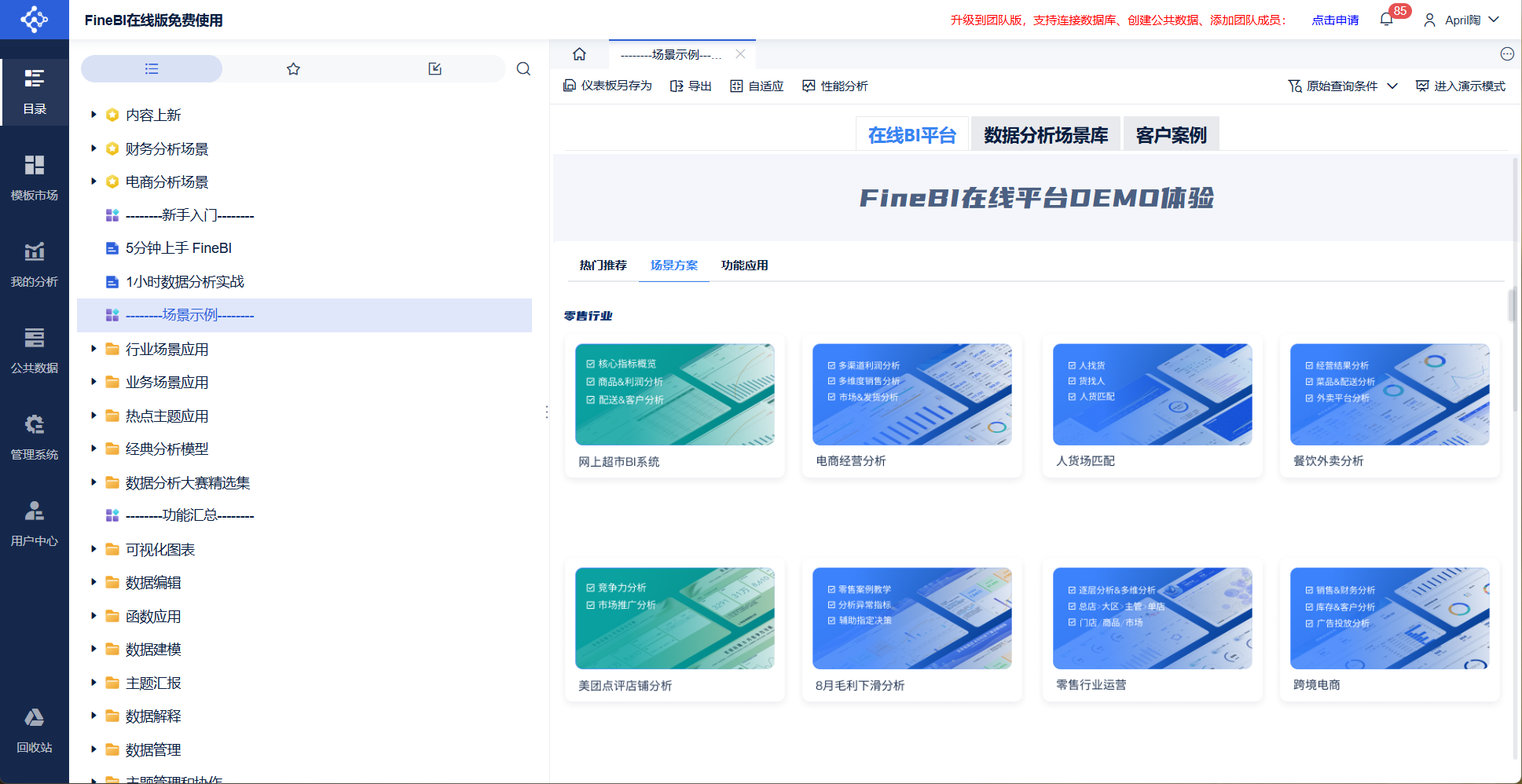
Task: Open the 原始查询条件 dropdown
Action: pyautogui.click(x=1343, y=86)
